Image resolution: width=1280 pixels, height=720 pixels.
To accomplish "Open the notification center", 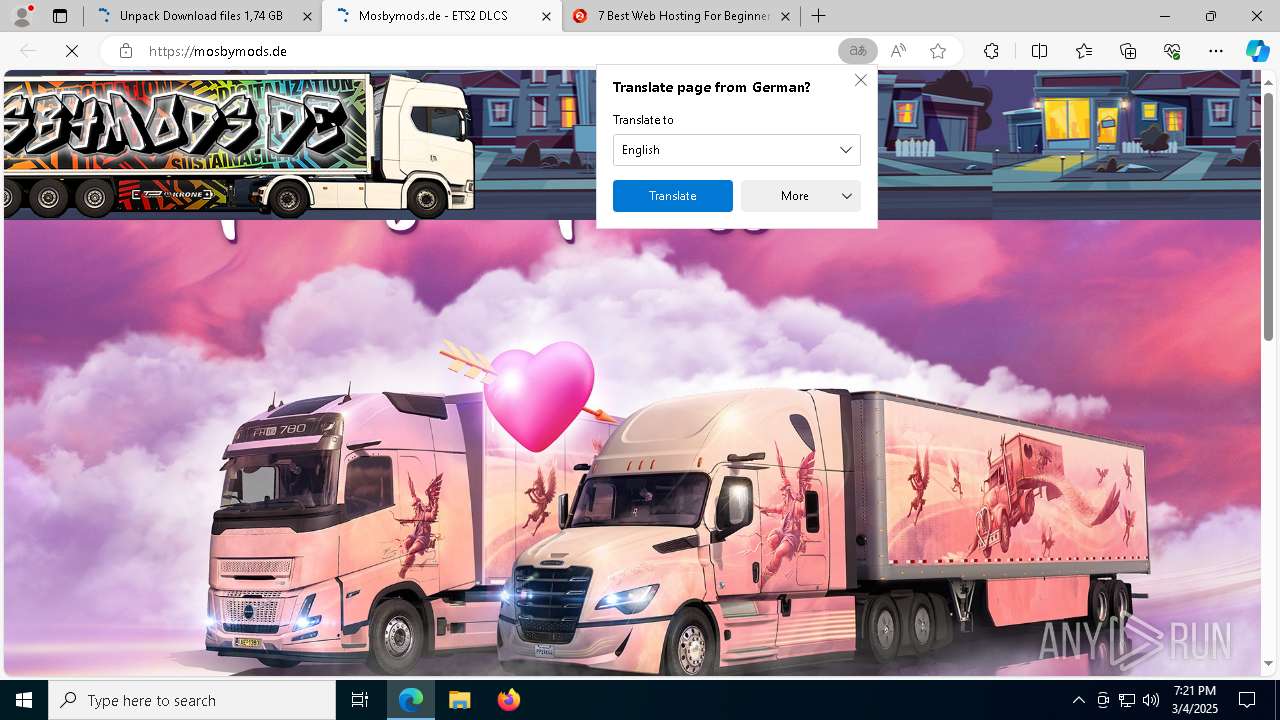I will [1247, 700].
